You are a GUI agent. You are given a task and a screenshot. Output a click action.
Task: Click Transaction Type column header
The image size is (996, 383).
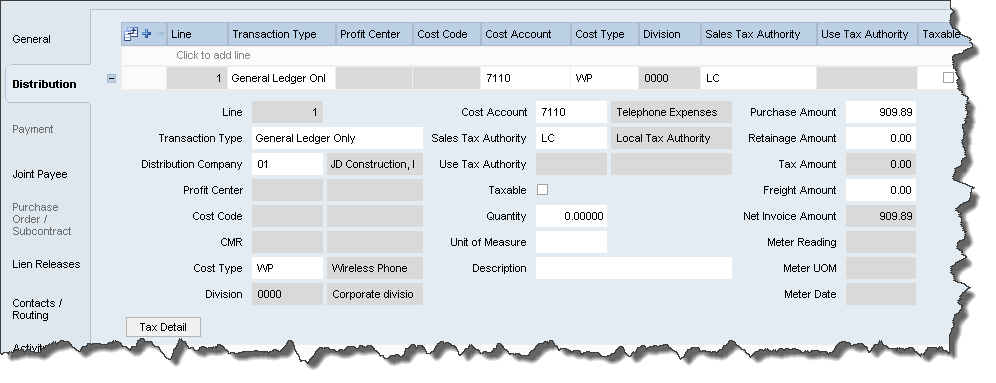(281, 34)
